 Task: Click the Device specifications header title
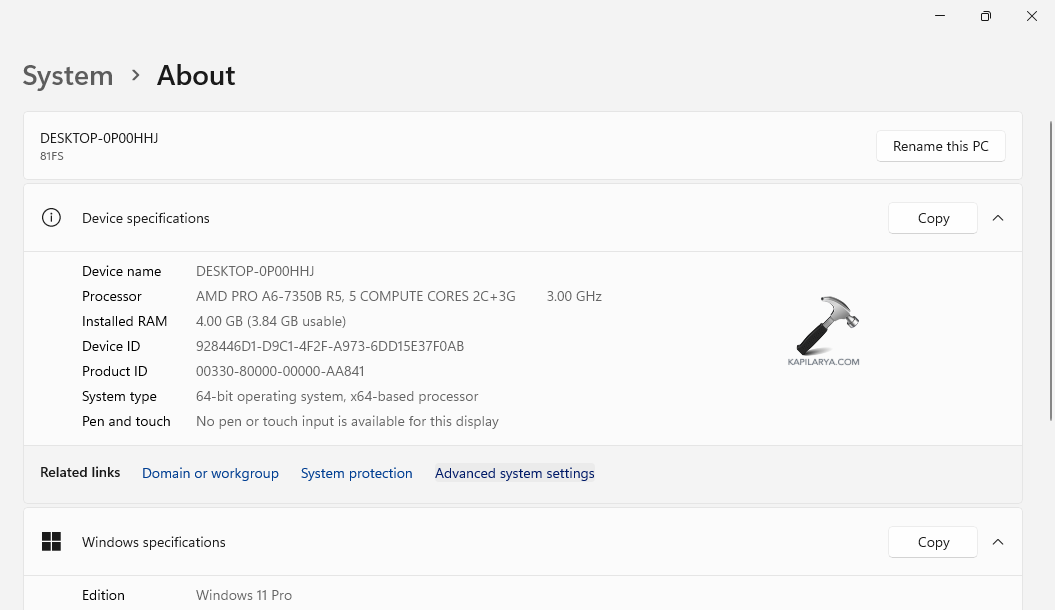146,218
